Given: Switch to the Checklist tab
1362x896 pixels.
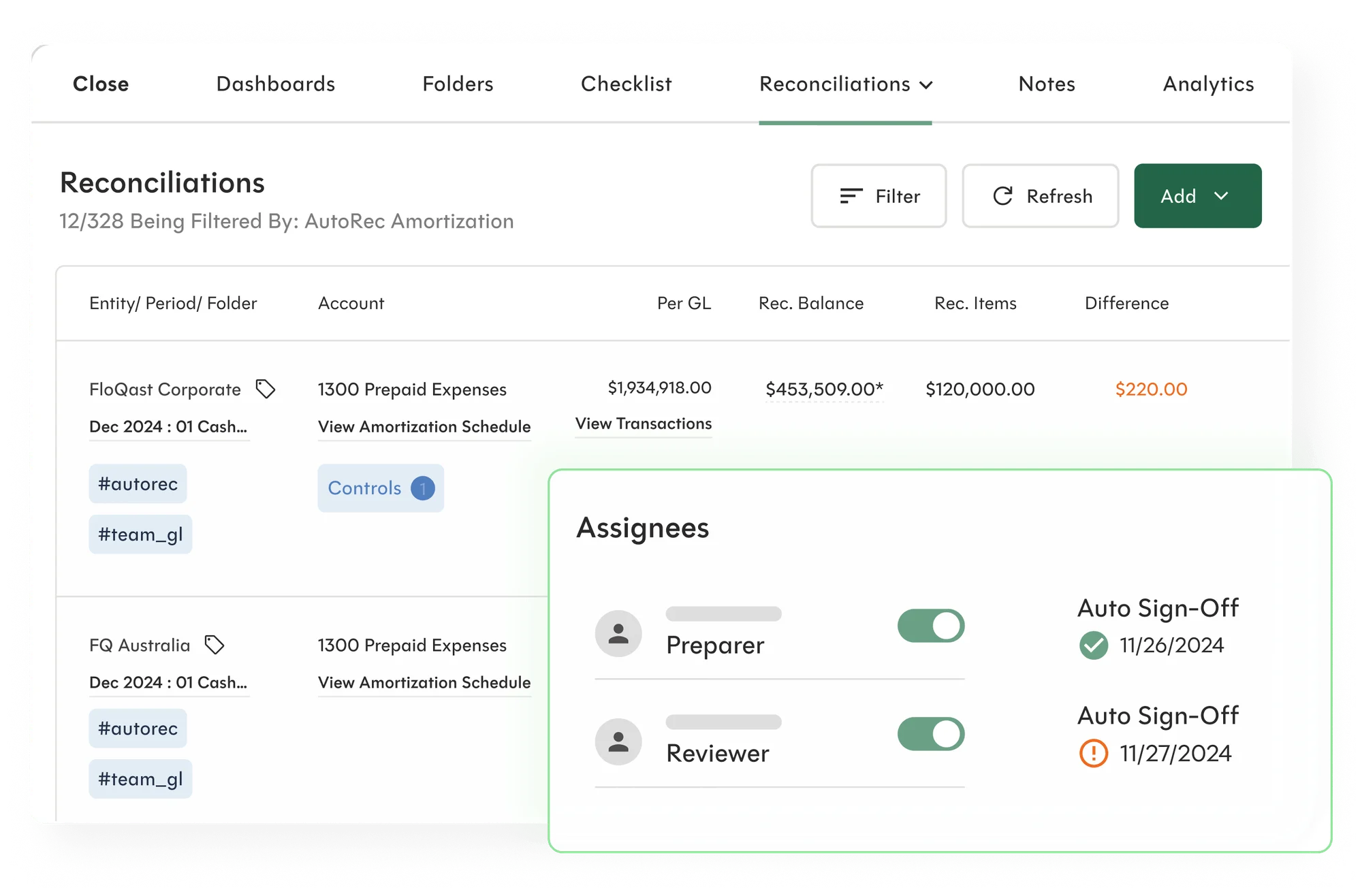Looking at the screenshot, I should tap(626, 84).
